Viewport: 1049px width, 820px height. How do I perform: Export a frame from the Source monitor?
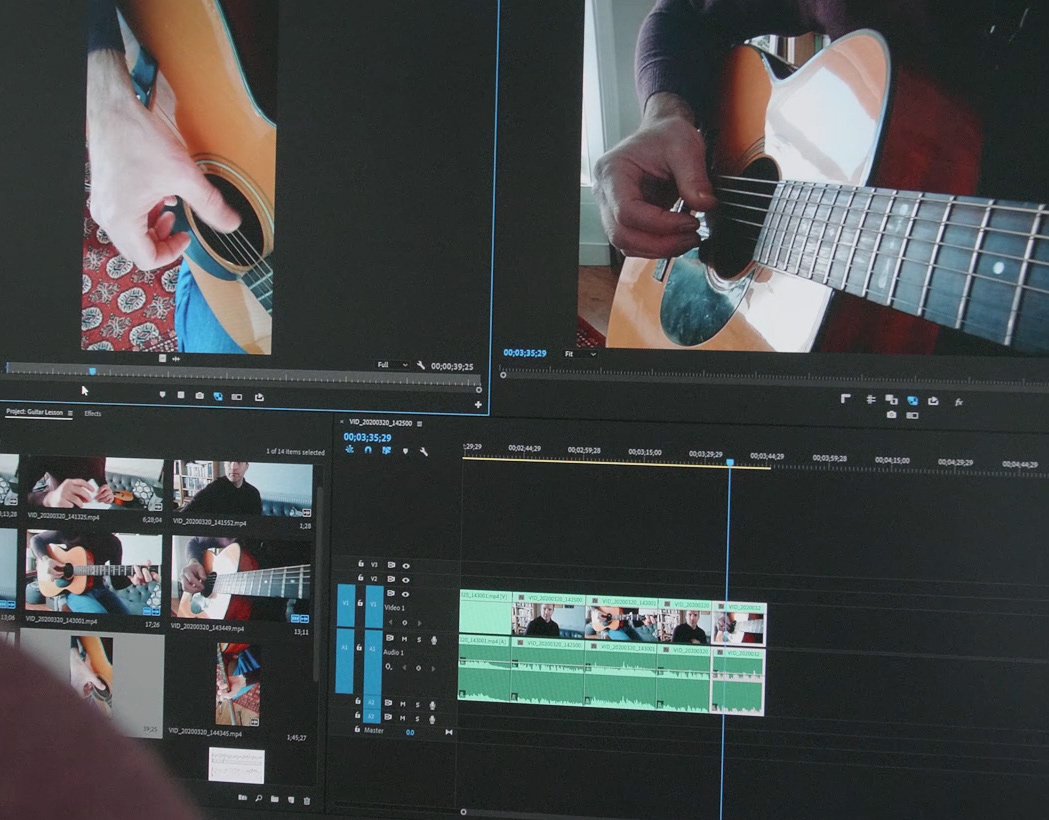tap(199, 396)
